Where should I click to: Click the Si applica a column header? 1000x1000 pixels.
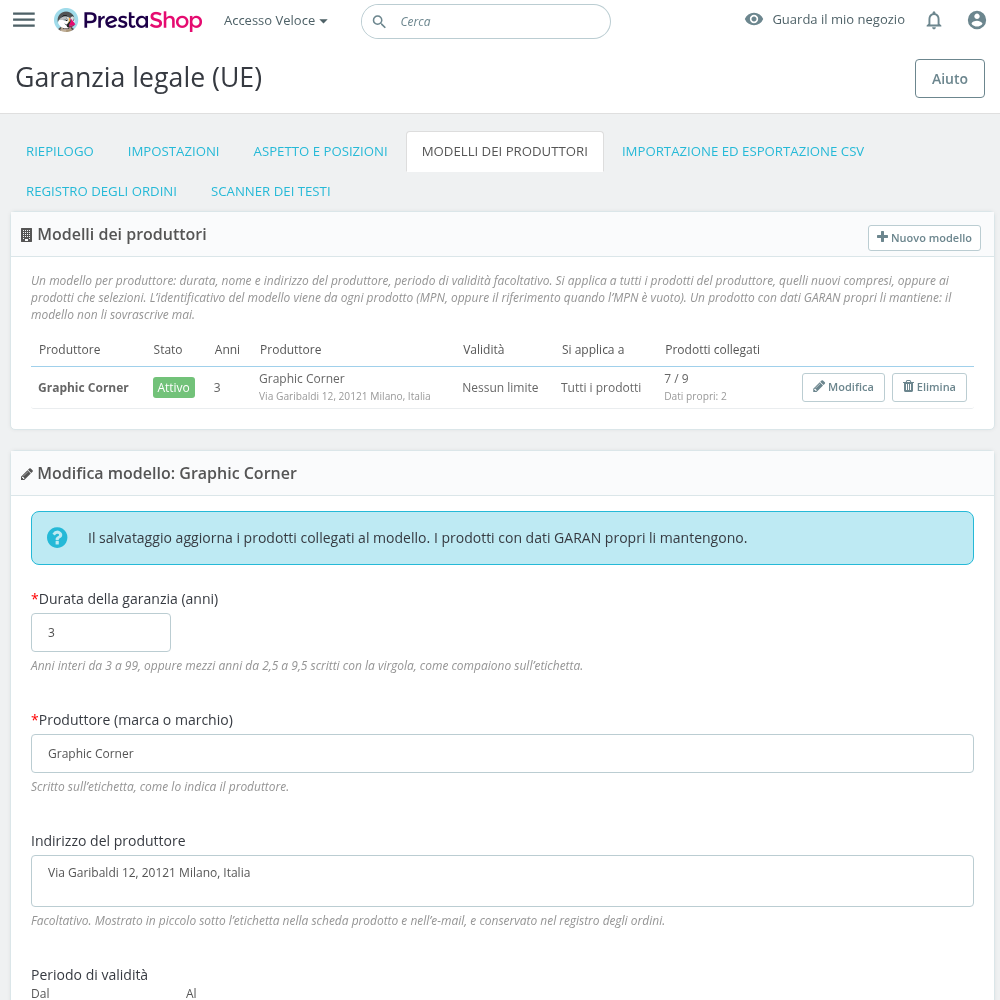tap(592, 349)
